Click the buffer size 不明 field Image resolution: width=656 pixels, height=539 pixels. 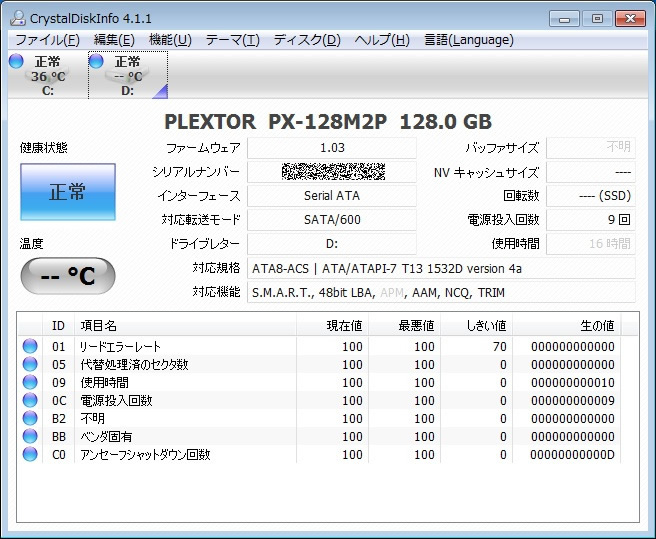(591, 148)
